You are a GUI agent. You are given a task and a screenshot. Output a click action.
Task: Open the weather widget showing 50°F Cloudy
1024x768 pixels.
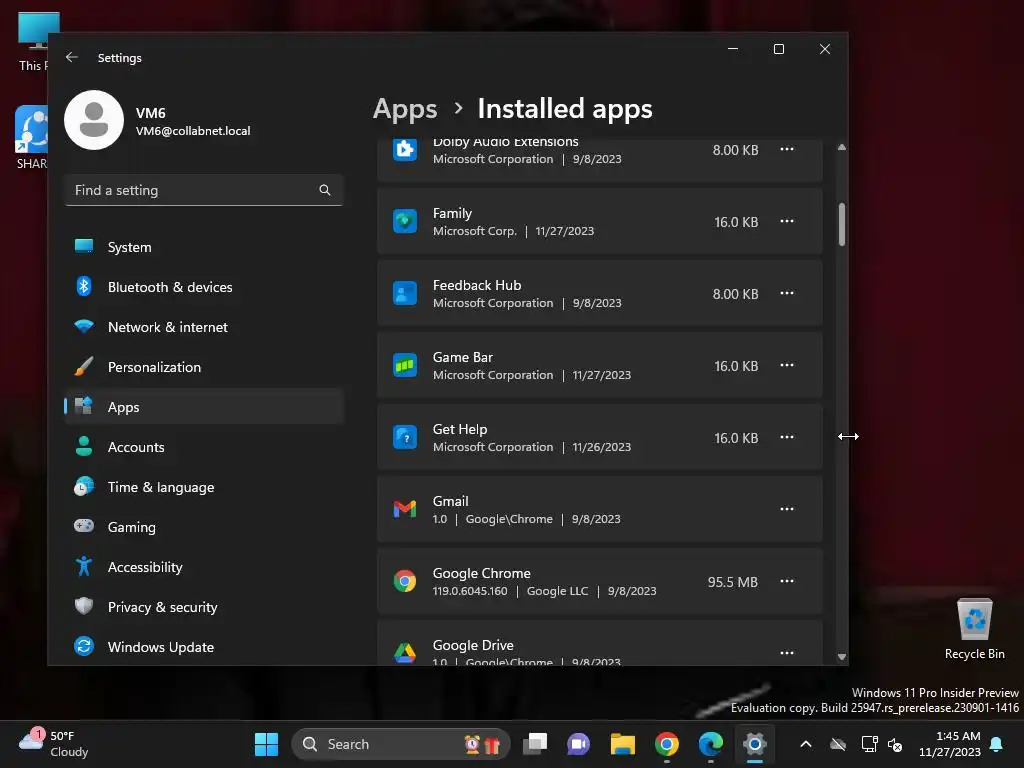[54, 744]
